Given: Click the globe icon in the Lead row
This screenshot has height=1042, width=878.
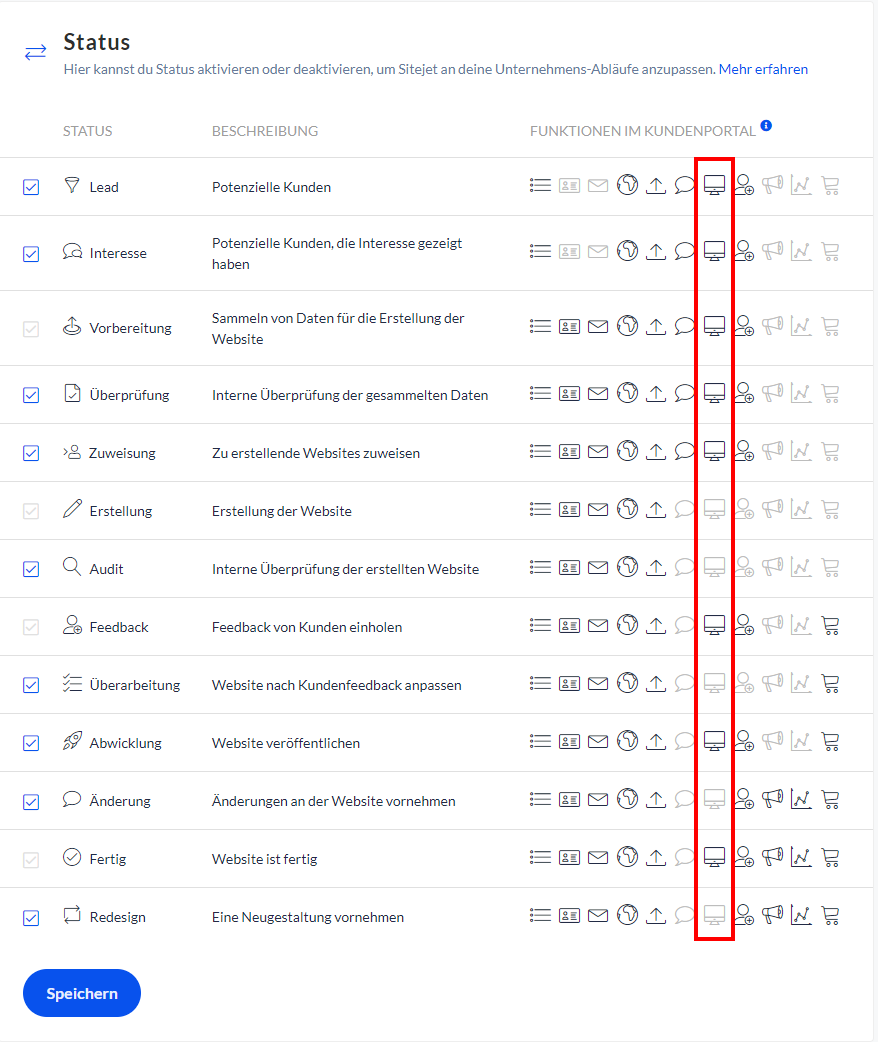Looking at the screenshot, I should tap(627, 184).
